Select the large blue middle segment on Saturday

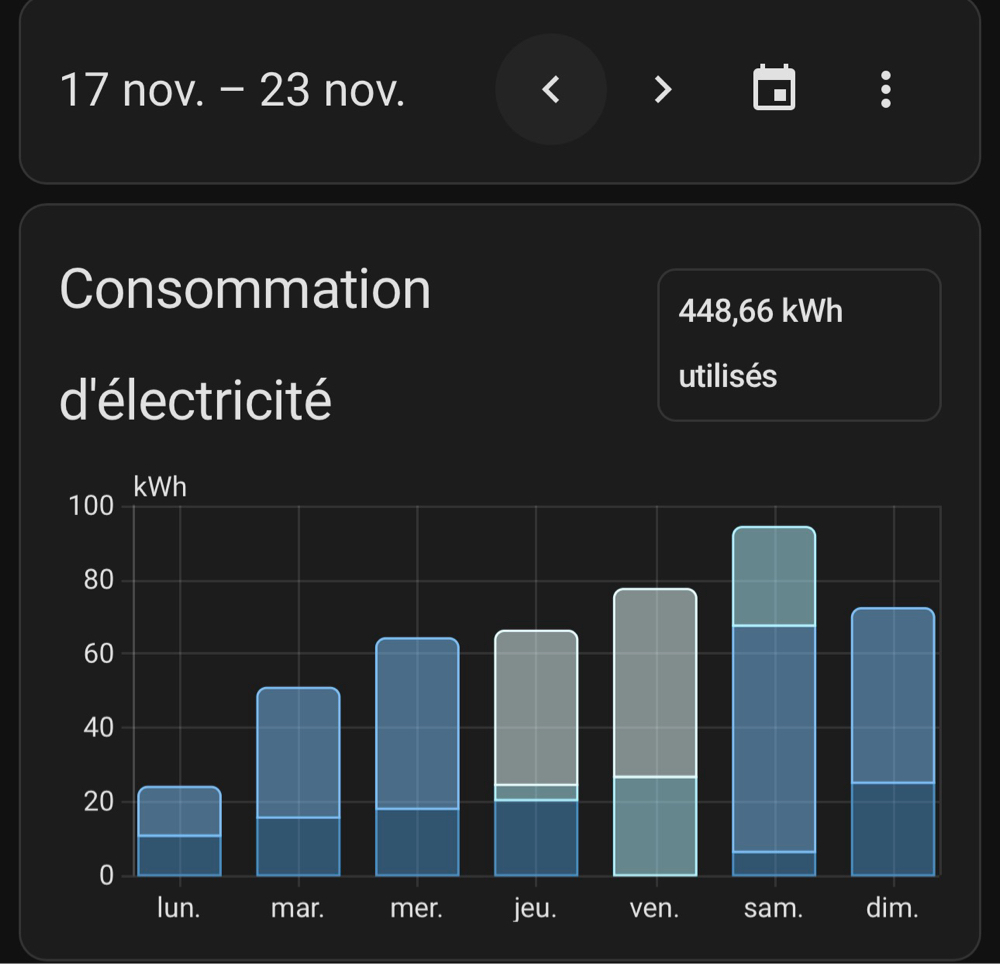point(774,738)
